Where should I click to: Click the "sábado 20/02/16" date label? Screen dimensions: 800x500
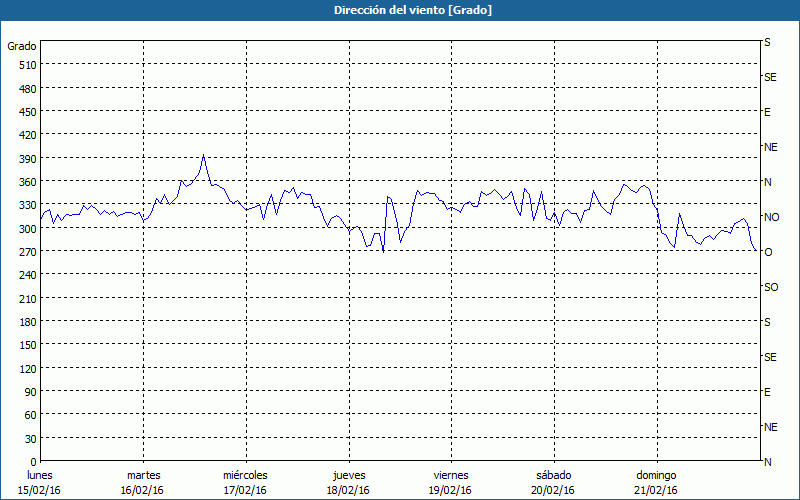click(x=553, y=482)
